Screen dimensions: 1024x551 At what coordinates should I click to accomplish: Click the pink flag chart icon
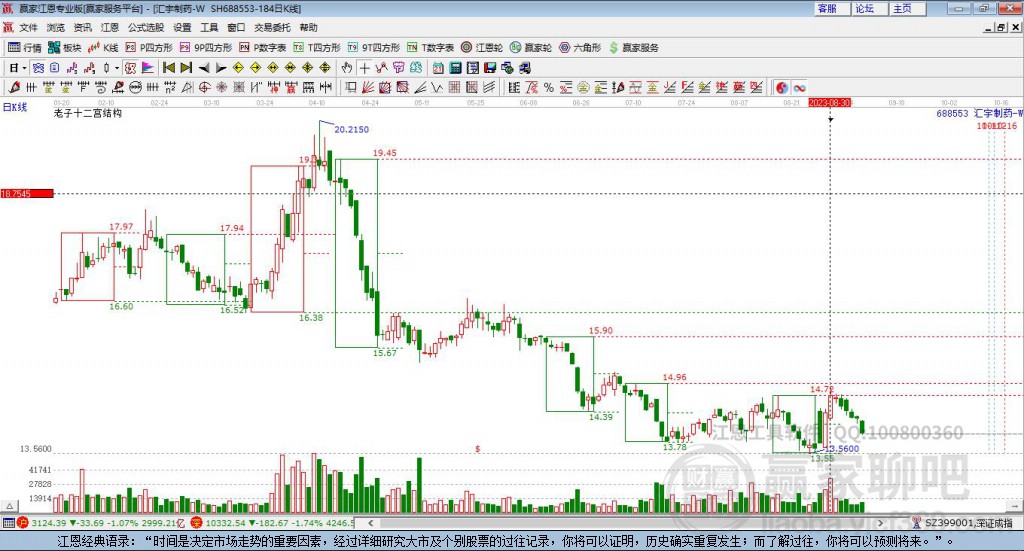tap(148, 68)
